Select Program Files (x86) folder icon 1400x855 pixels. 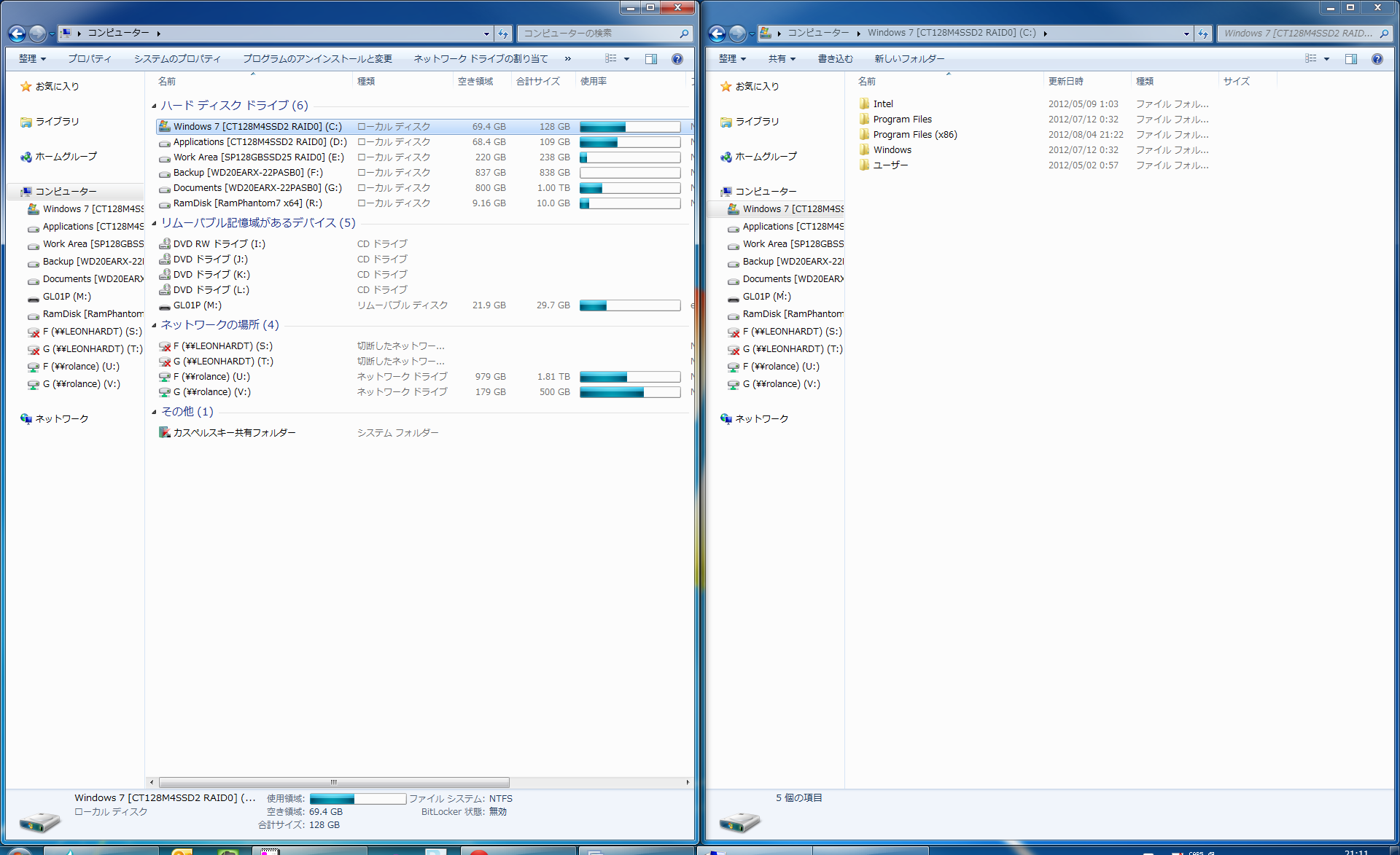[865, 134]
